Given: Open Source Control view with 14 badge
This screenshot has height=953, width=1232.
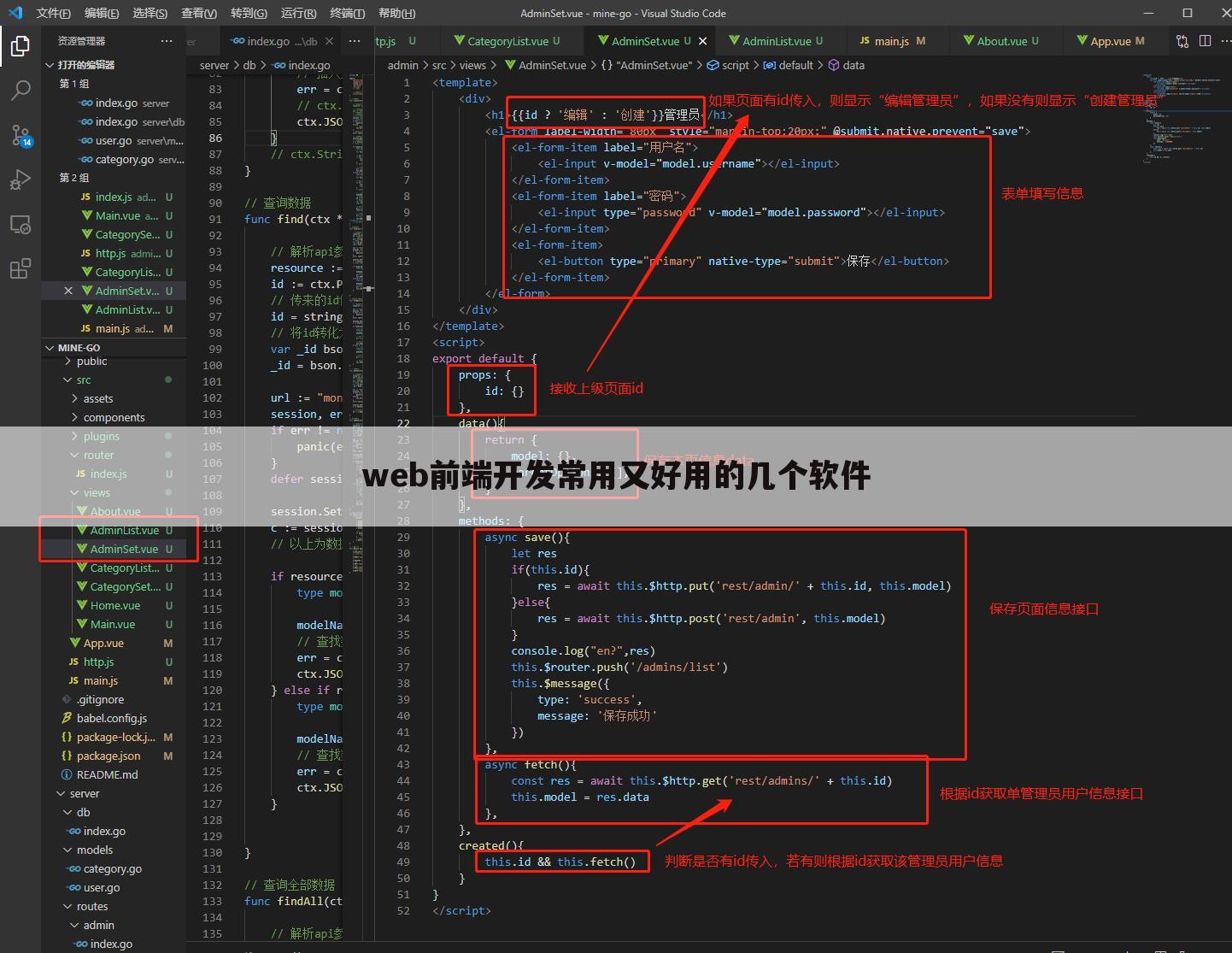Looking at the screenshot, I should point(20,135).
